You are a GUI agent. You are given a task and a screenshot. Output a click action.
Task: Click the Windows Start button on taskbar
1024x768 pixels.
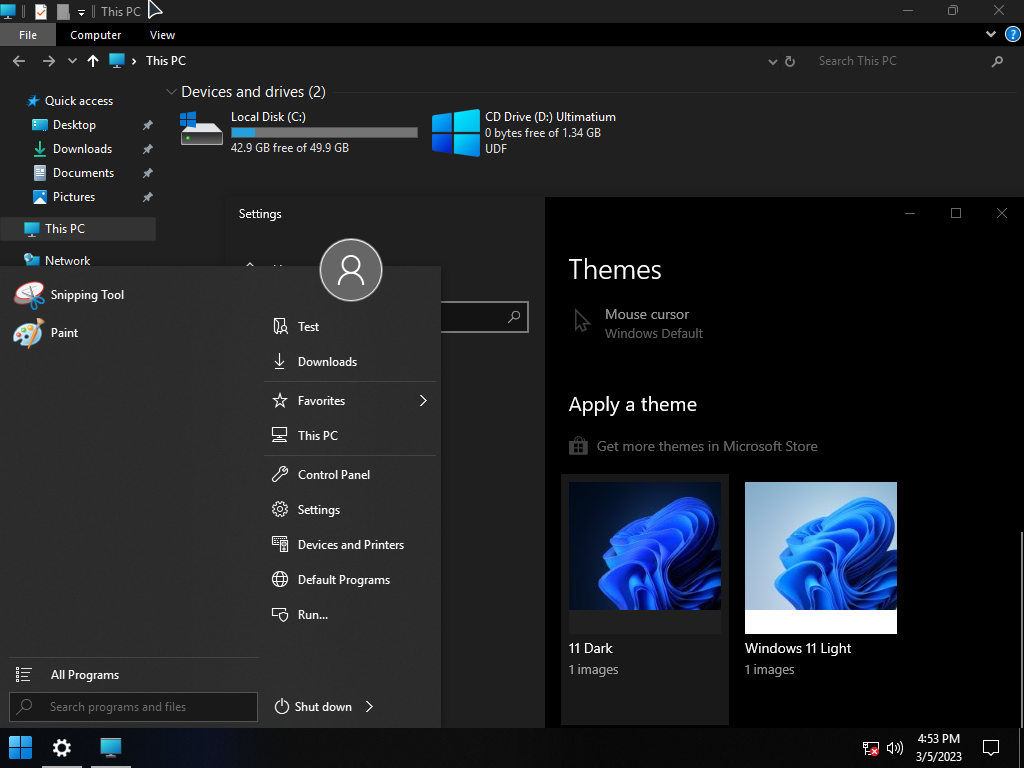point(20,748)
